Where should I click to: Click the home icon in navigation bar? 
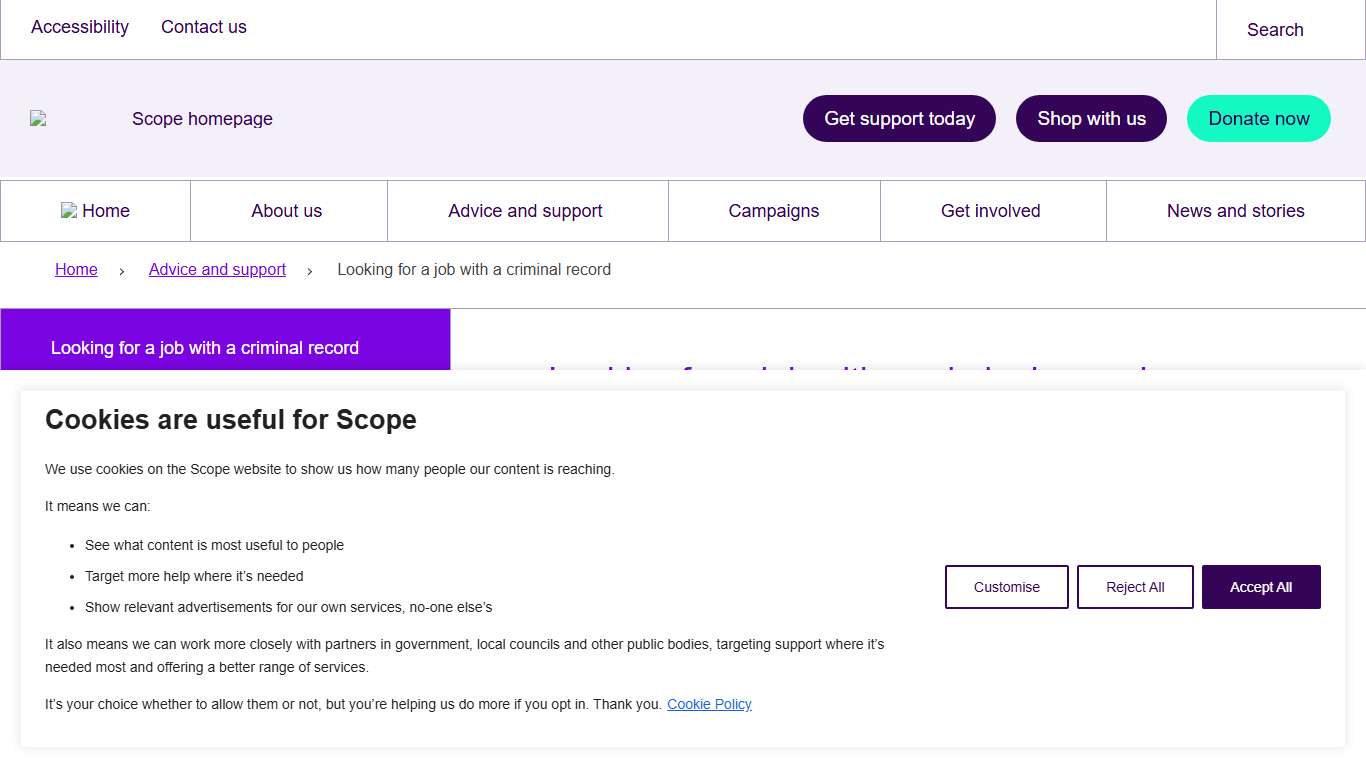(69, 210)
